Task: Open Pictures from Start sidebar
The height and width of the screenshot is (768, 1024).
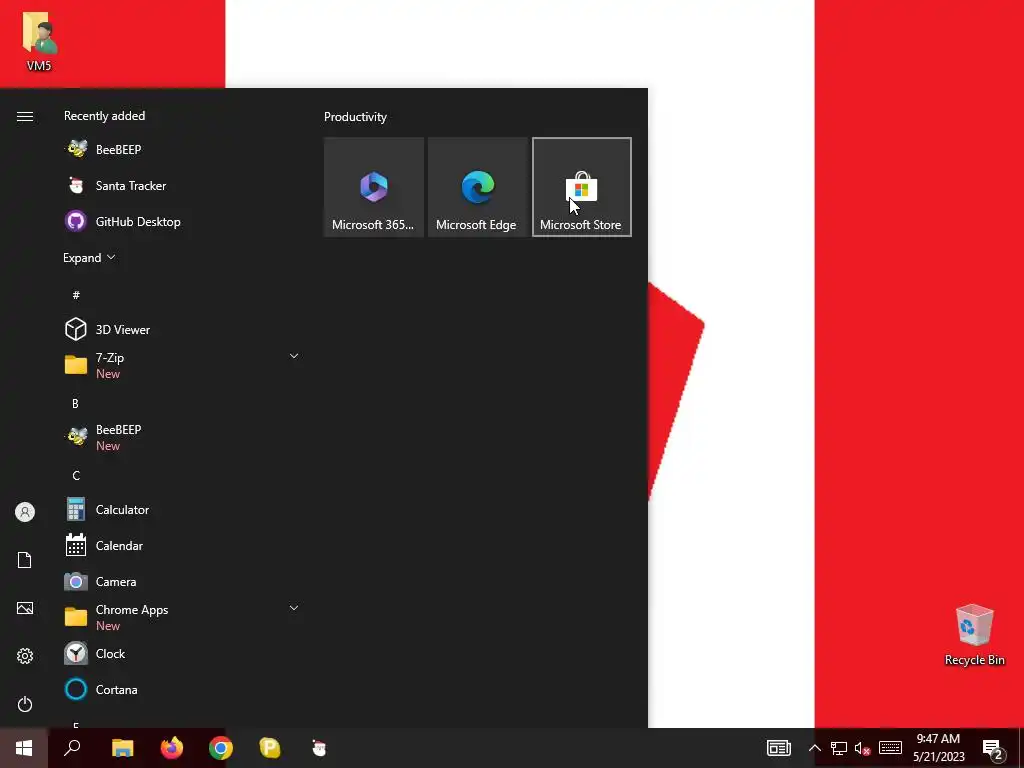Action: 25,608
